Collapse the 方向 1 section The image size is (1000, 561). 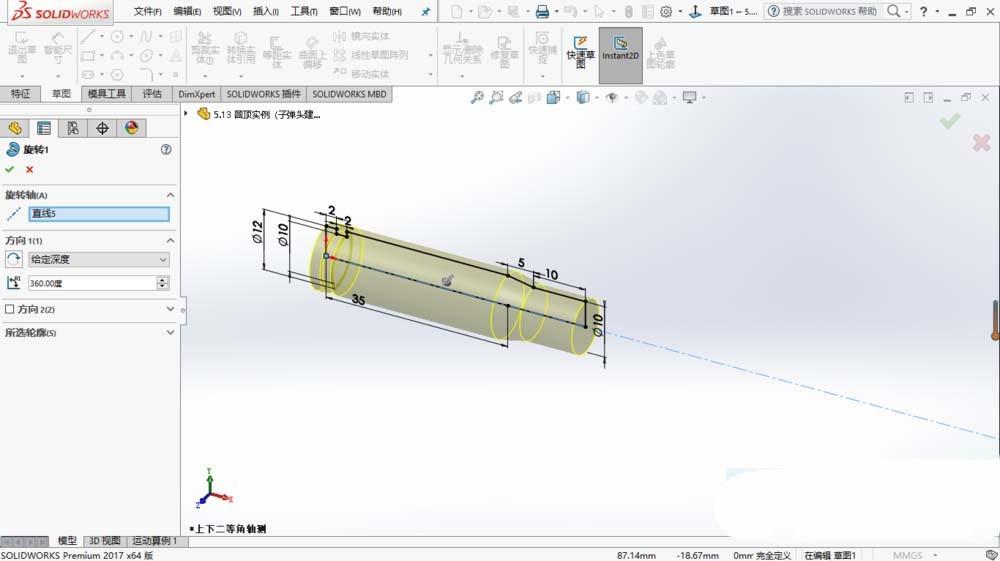point(170,240)
